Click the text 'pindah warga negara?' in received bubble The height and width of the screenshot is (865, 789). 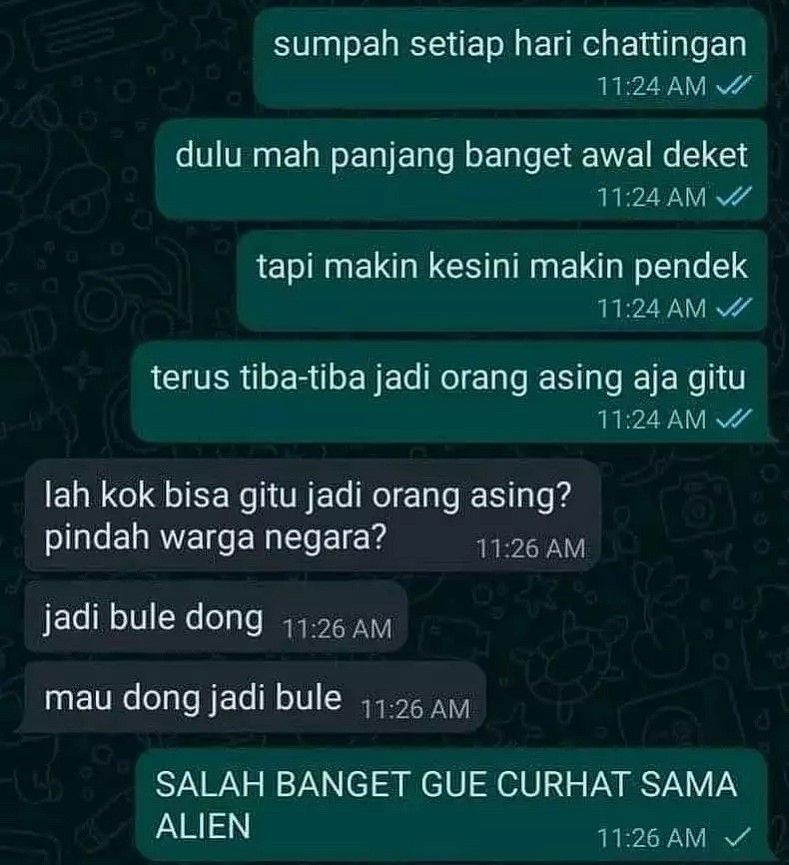215,537
